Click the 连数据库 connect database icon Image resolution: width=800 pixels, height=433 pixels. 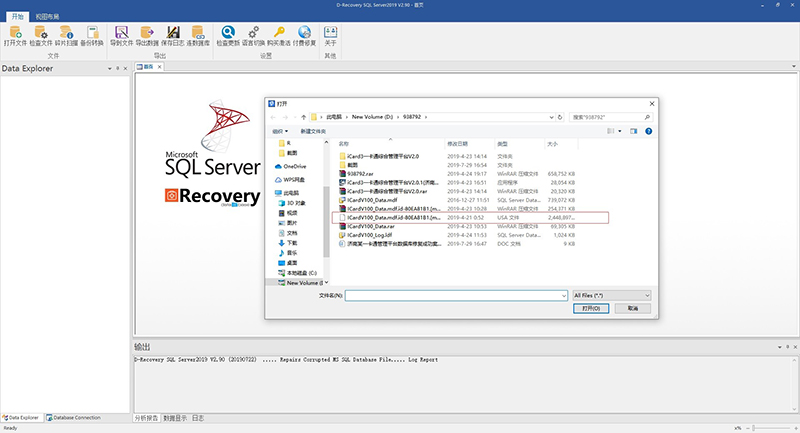click(198, 32)
